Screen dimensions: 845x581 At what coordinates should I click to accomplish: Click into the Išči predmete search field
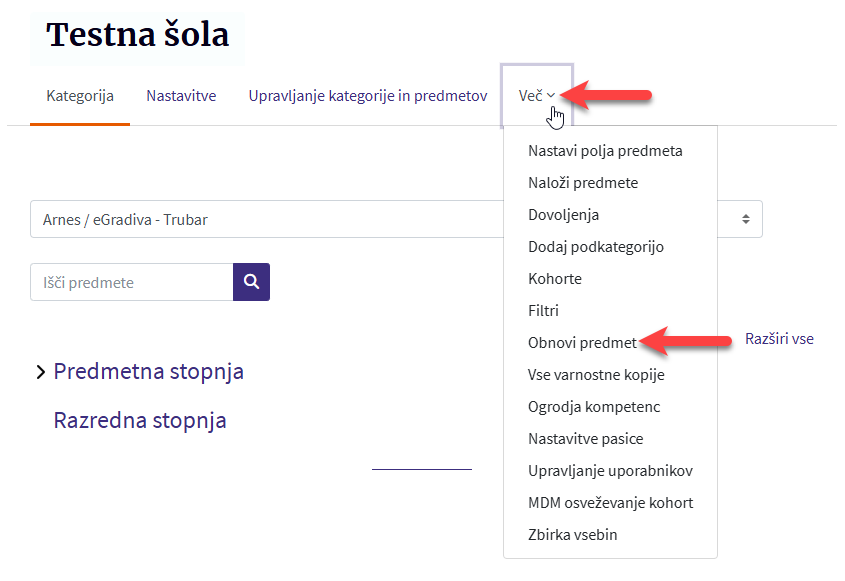pos(131,282)
